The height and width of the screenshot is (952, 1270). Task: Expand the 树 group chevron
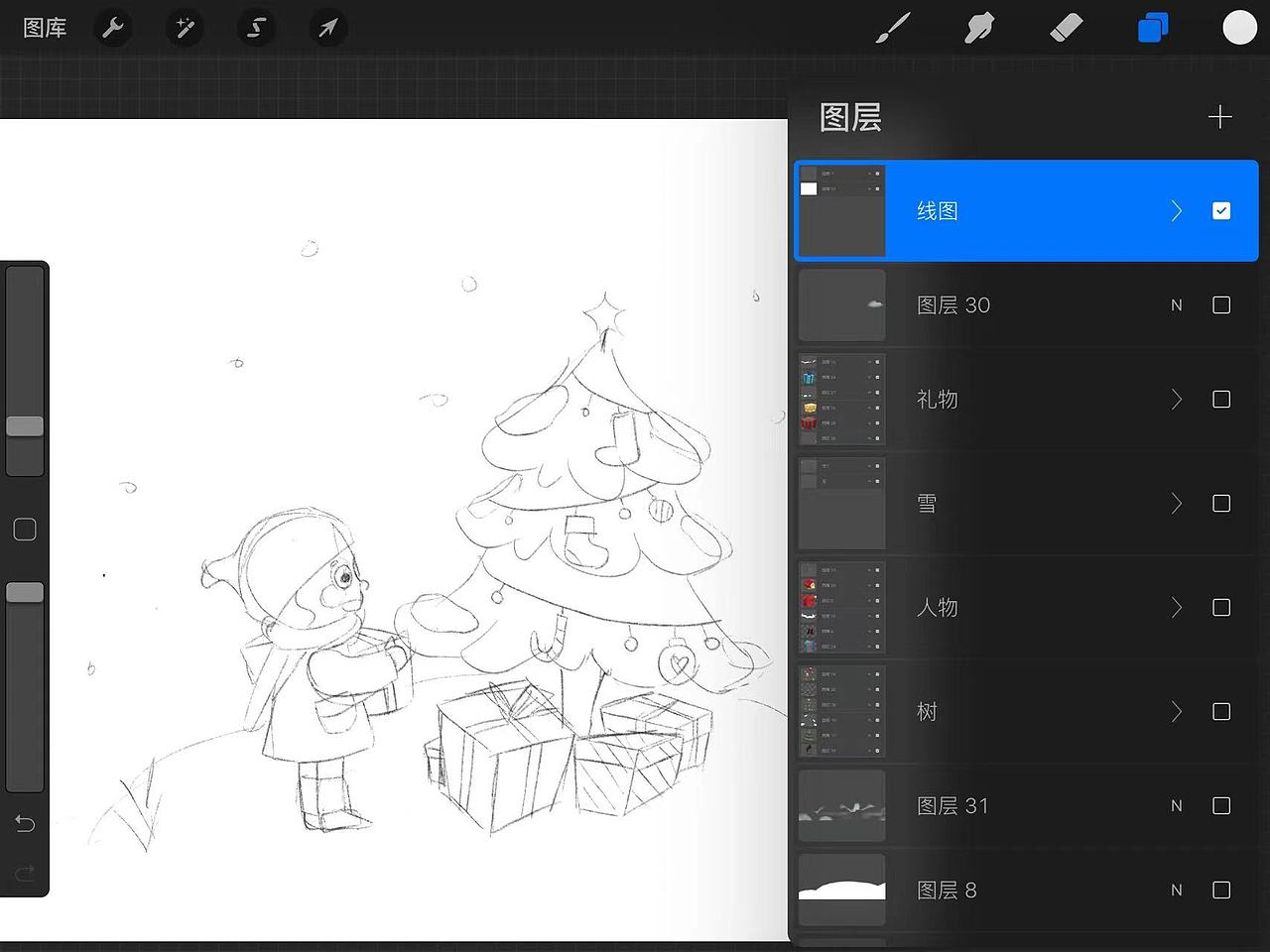coord(1177,712)
